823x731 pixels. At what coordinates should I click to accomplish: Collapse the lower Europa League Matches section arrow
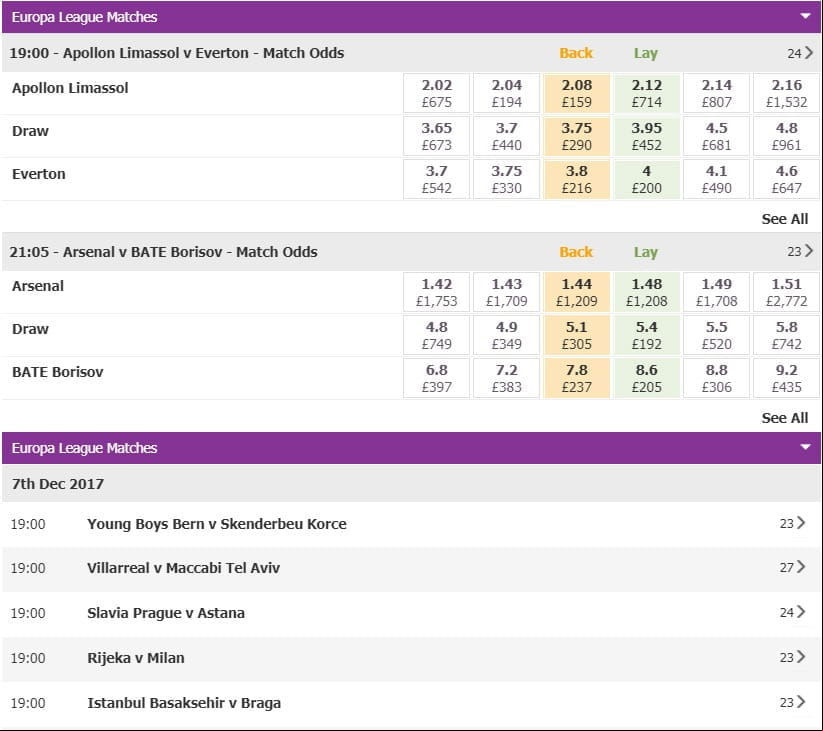[x=805, y=447]
